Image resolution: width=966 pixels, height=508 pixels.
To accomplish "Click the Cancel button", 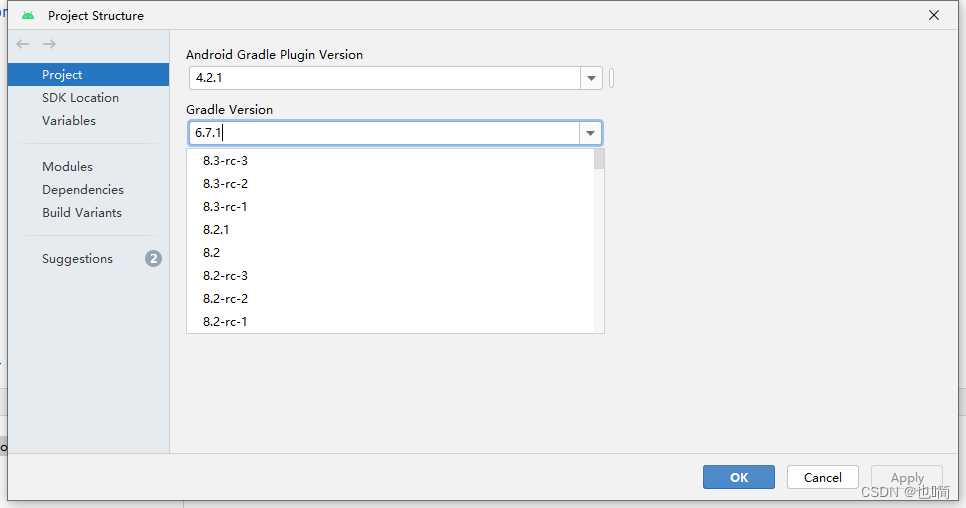I will pos(822,477).
